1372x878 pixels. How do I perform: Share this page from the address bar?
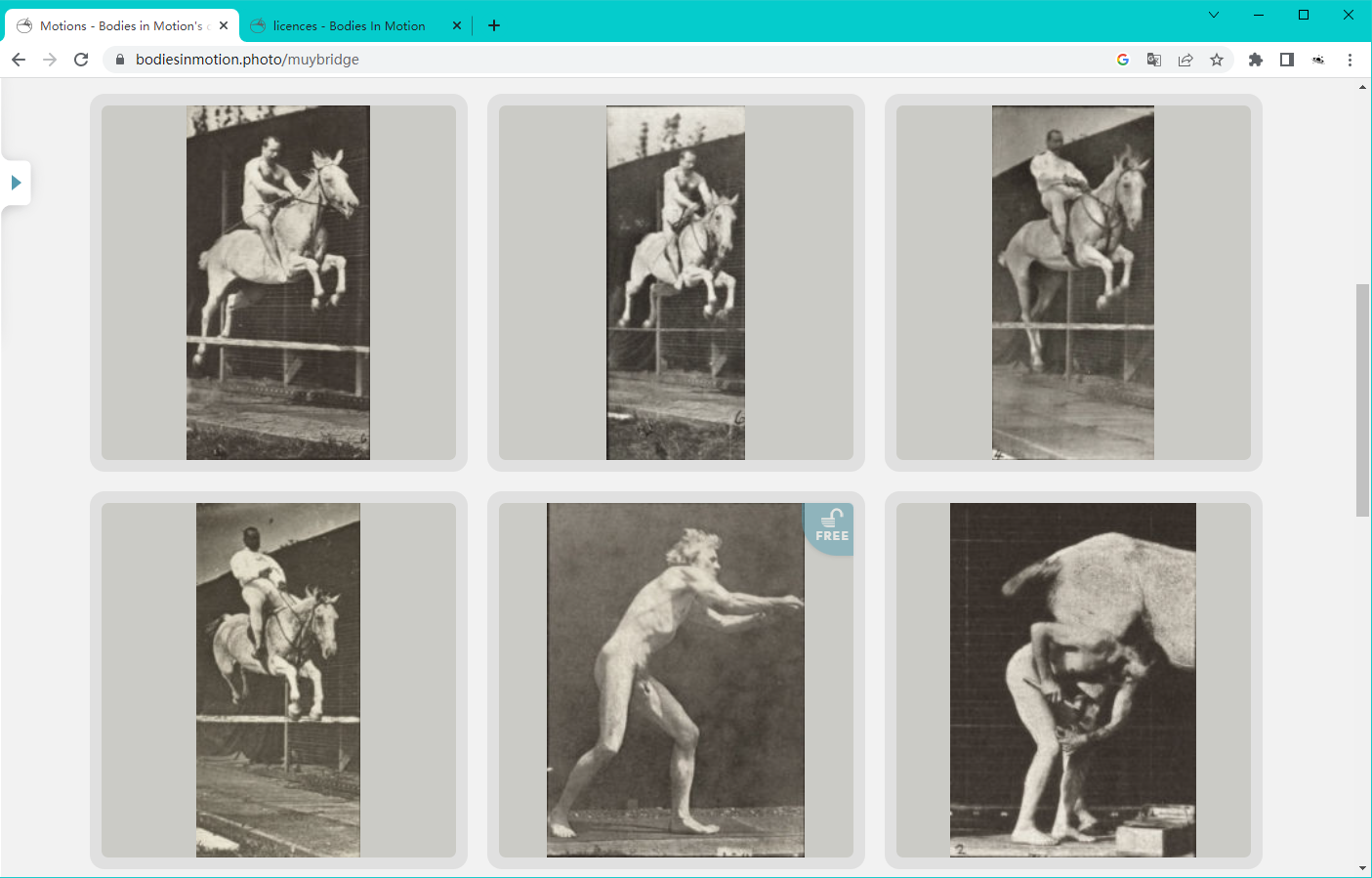click(1185, 60)
